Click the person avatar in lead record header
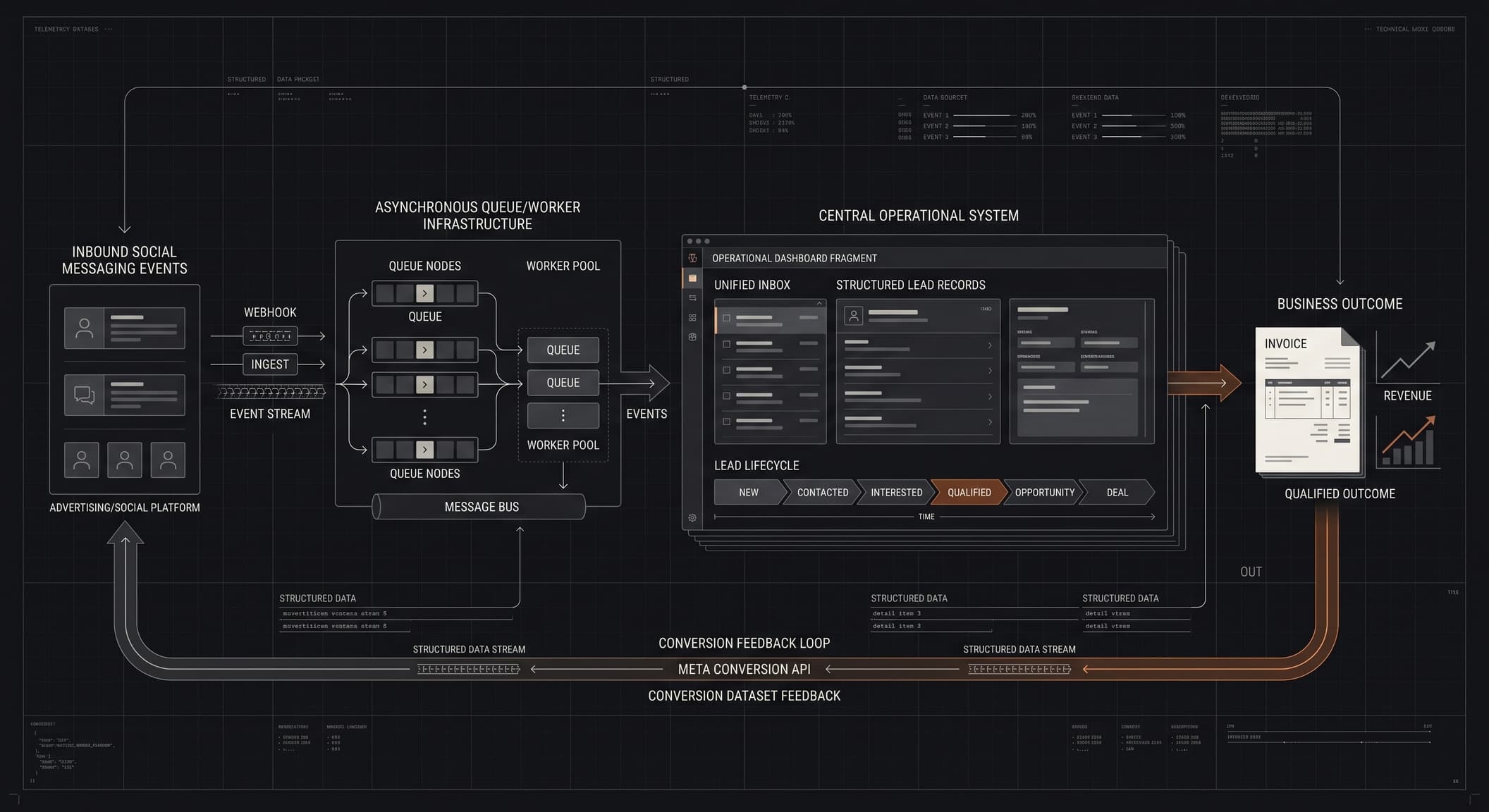This screenshot has height=812, width=1489. click(854, 316)
